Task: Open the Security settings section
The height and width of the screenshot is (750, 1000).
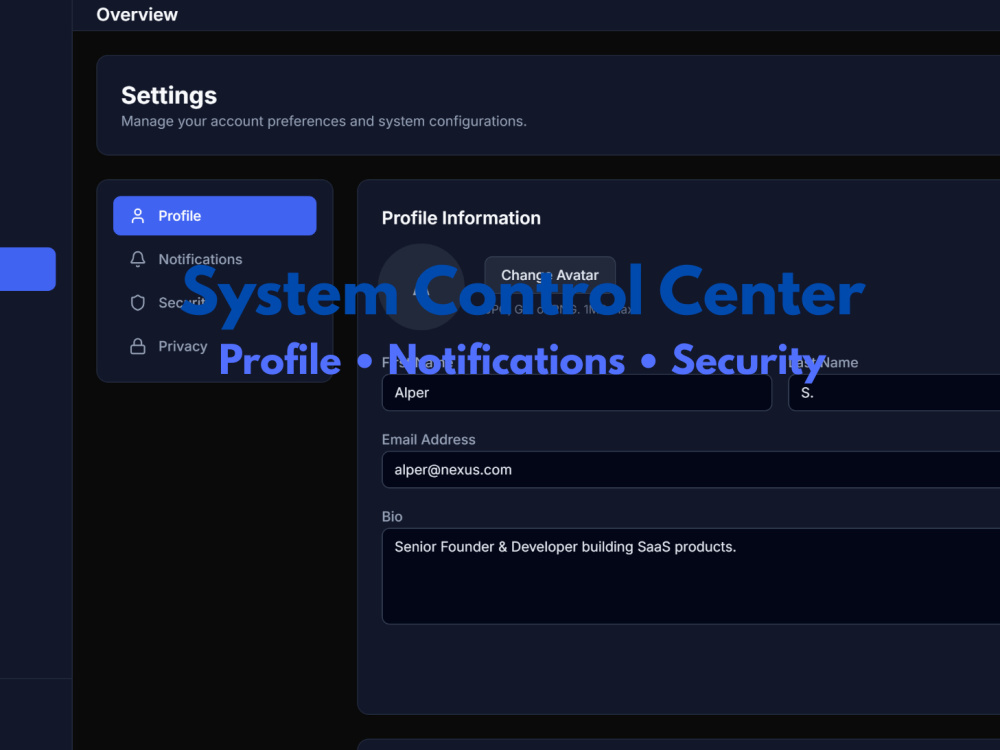Action: pyautogui.click(x=214, y=302)
